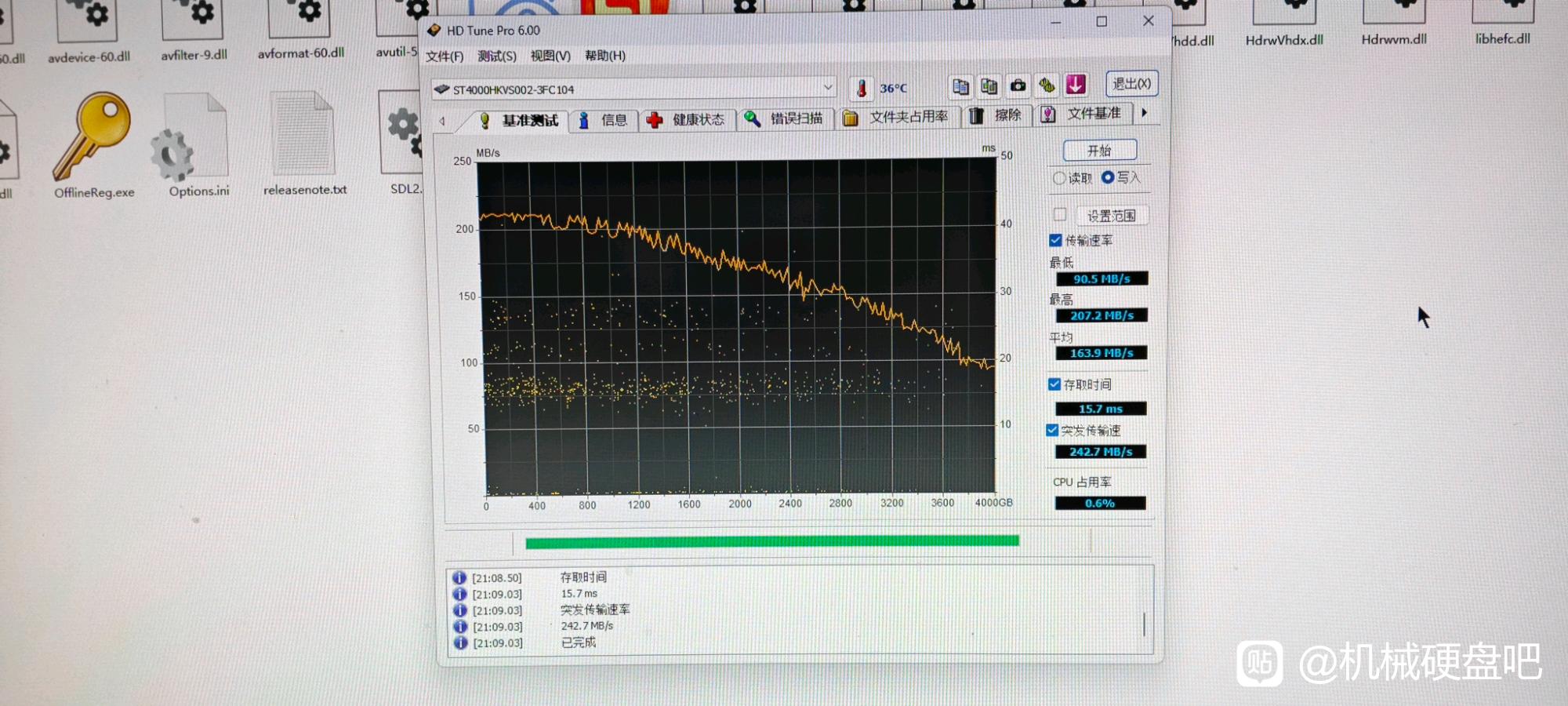This screenshot has height=706, width=1568.
Task: Switch to the 错误扫描 tab
Action: click(786, 118)
